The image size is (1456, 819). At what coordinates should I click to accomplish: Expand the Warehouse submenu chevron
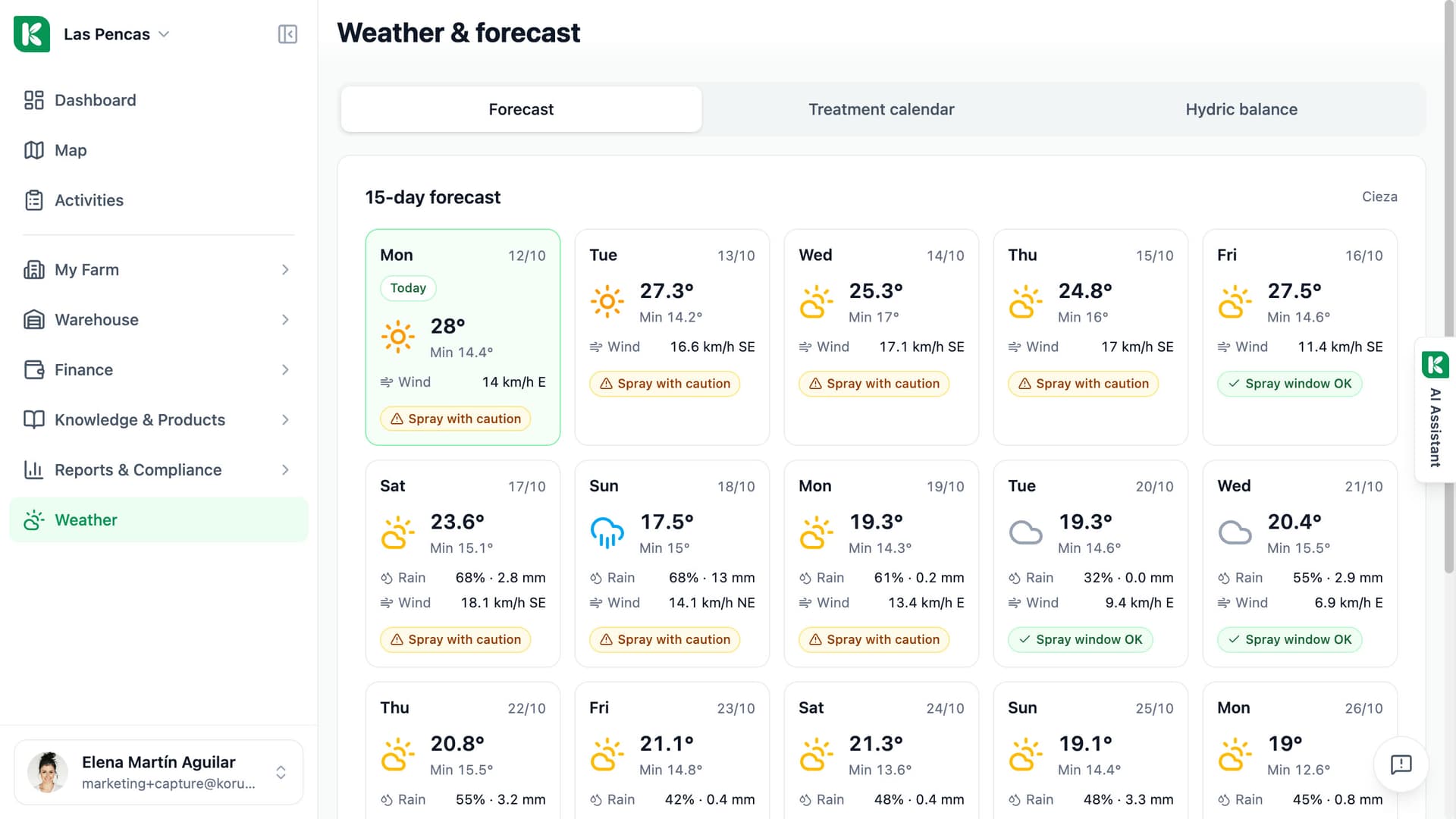pos(285,320)
